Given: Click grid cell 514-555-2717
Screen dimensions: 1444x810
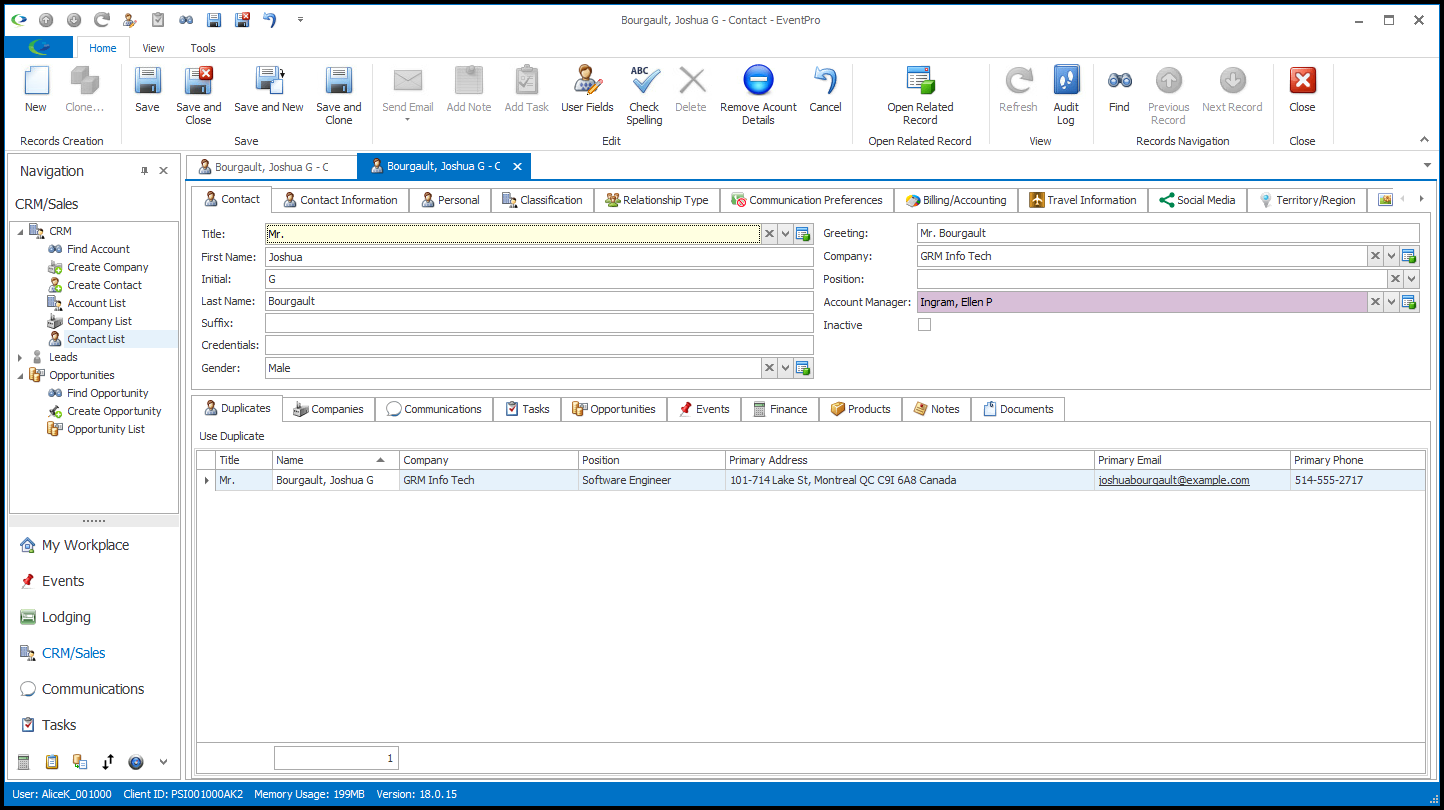Looking at the screenshot, I should click(x=1358, y=480).
